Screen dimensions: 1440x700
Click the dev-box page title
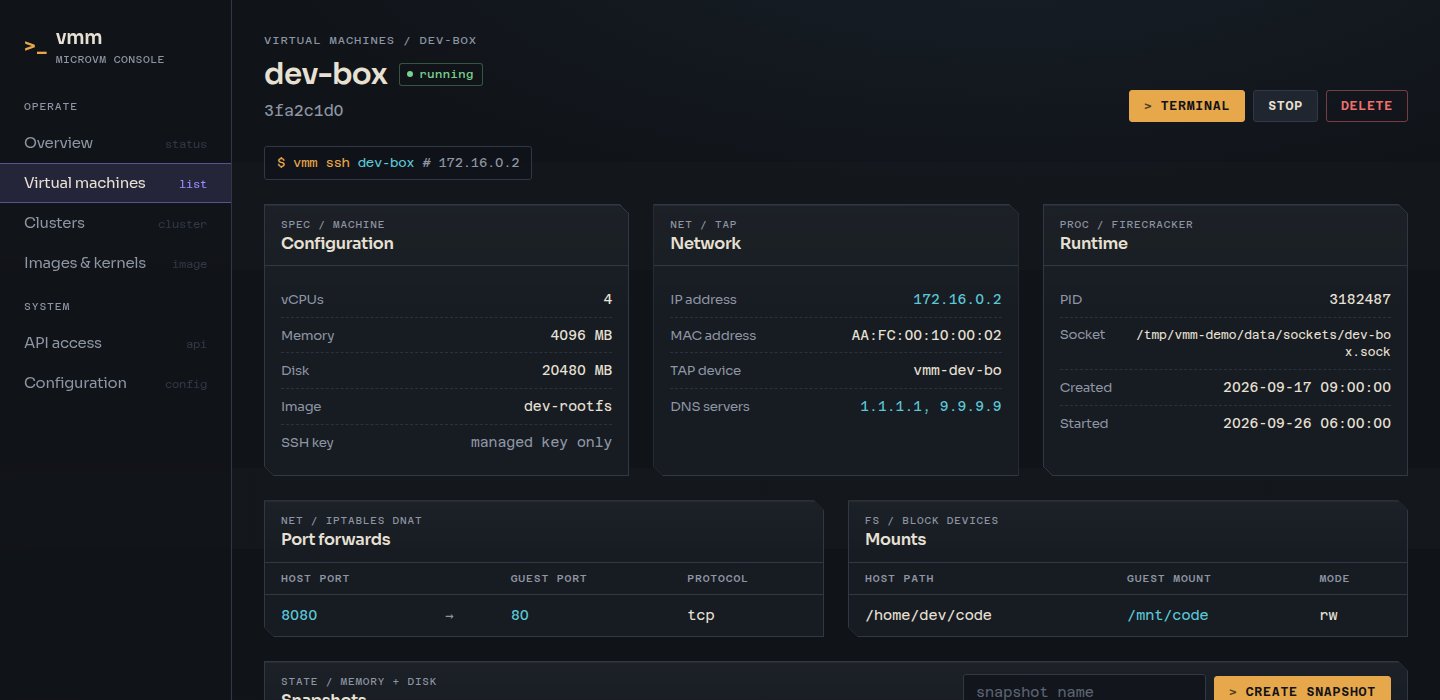pyautogui.click(x=325, y=75)
